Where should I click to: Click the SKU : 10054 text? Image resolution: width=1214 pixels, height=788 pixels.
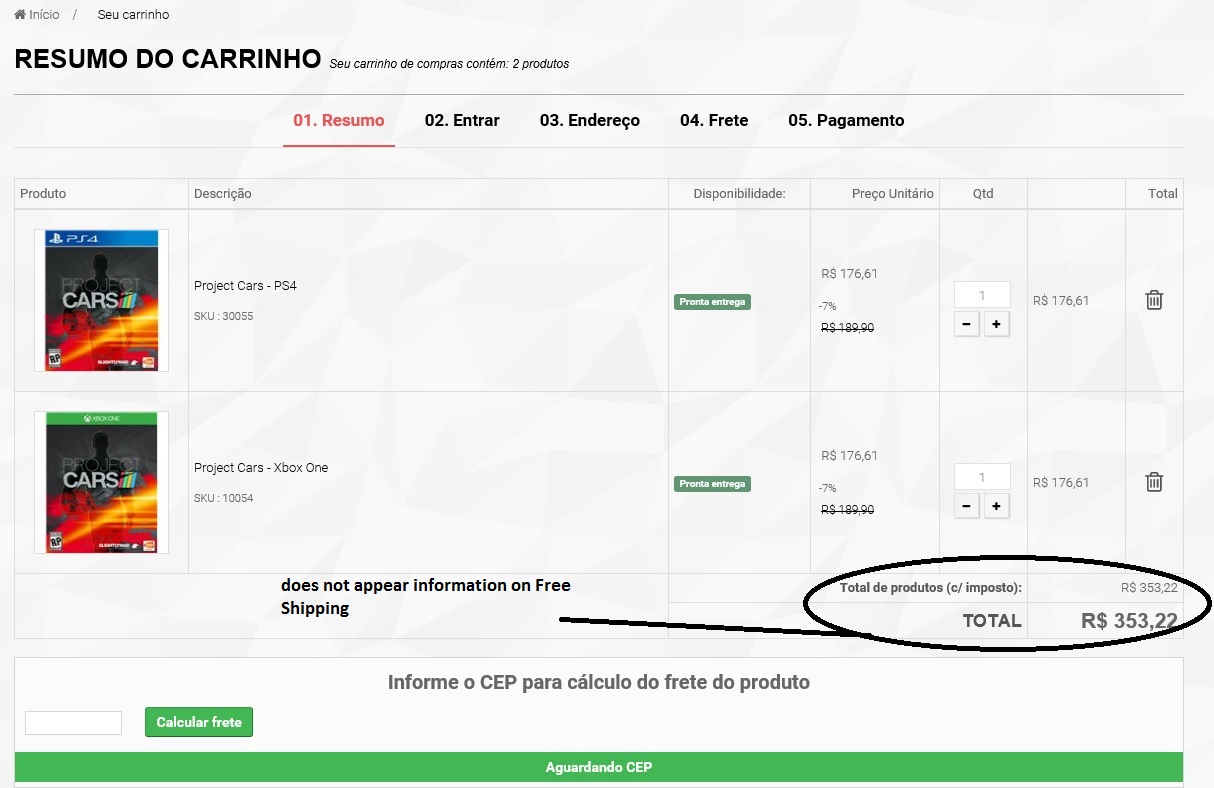[224, 498]
